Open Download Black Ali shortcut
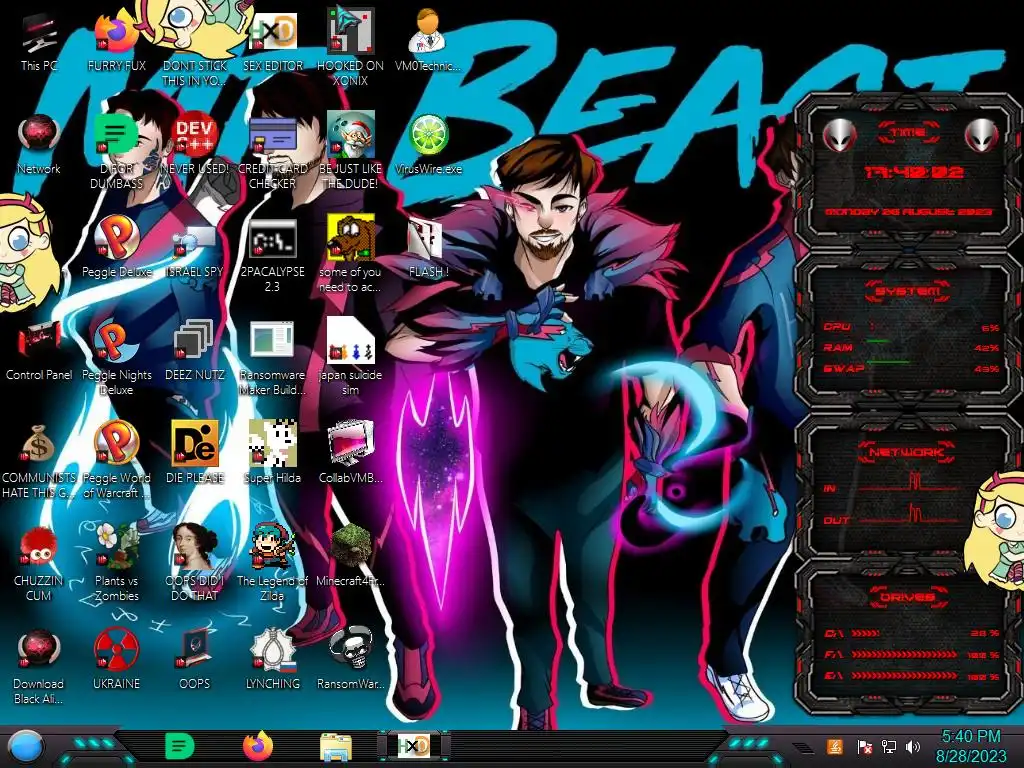 (39, 667)
